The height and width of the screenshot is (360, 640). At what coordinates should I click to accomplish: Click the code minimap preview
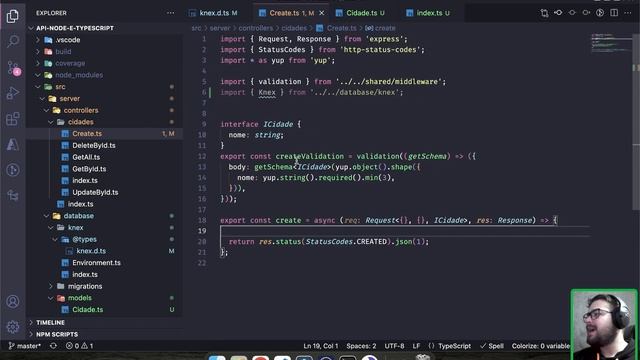click(611, 42)
